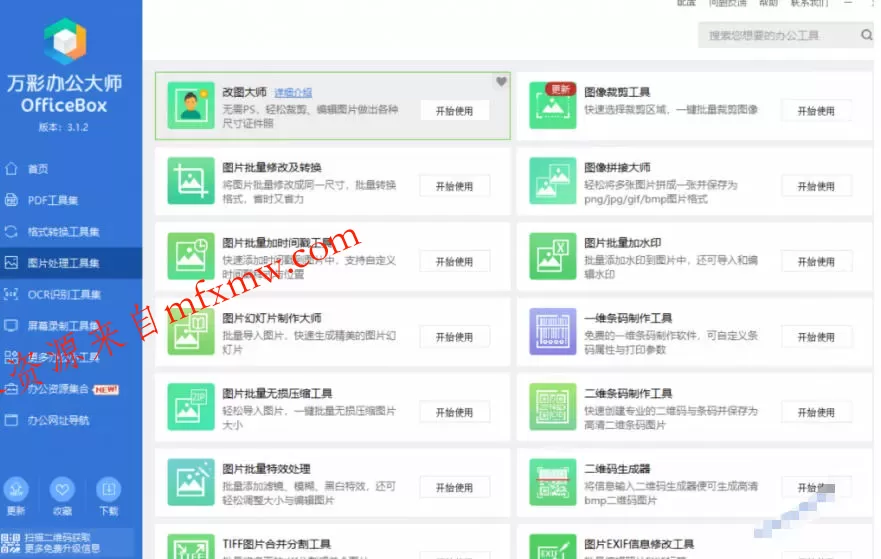Click the 图像裁剪工具 icon
Screen dimensions: 881x559
(553, 106)
